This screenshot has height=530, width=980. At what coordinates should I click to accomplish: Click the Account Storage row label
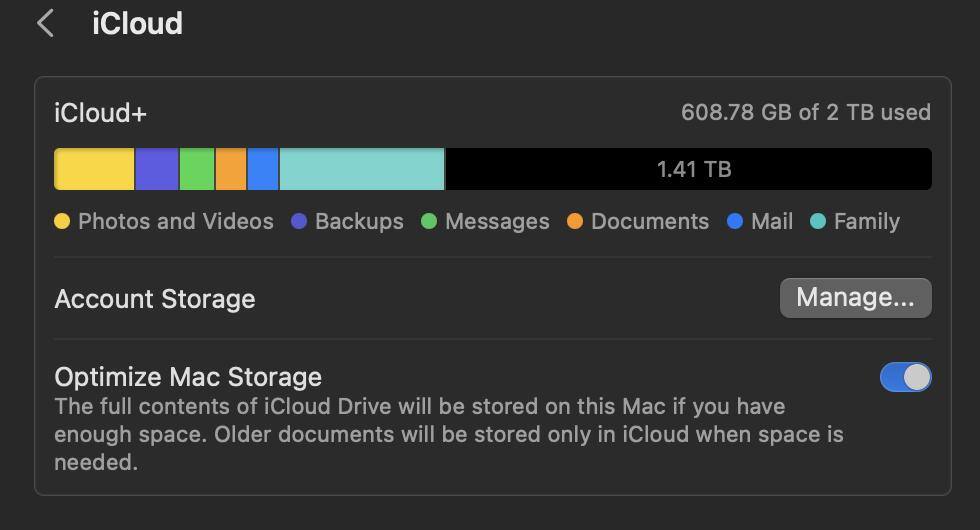coord(155,299)
